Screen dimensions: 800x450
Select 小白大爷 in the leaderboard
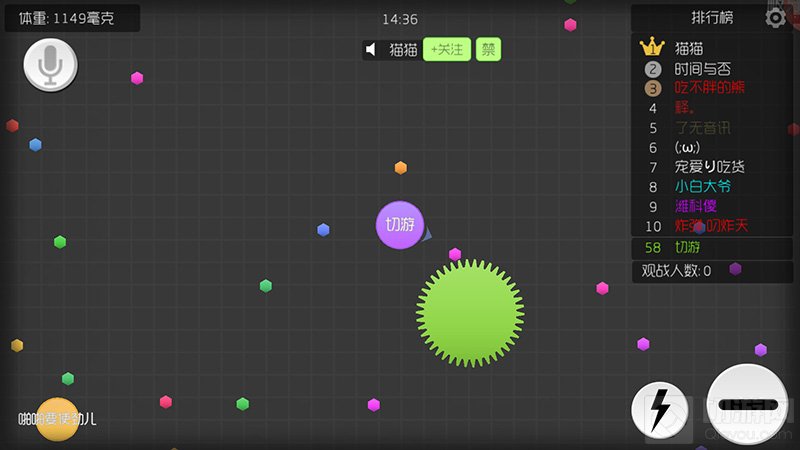(x=703, y=186)
